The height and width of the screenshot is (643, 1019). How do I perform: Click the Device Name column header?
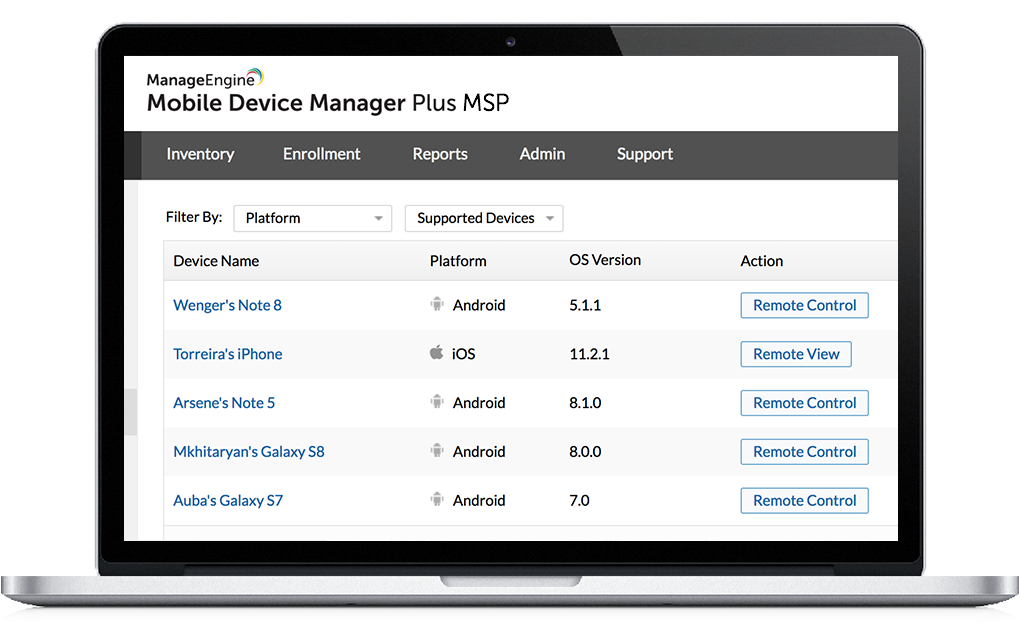click(216, 261)
